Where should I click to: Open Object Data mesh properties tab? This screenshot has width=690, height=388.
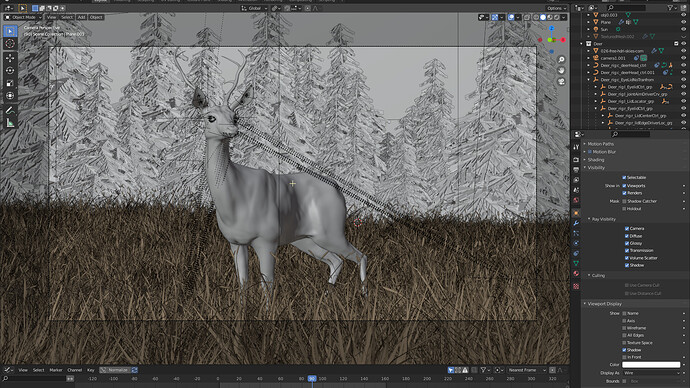pos(576,264)
